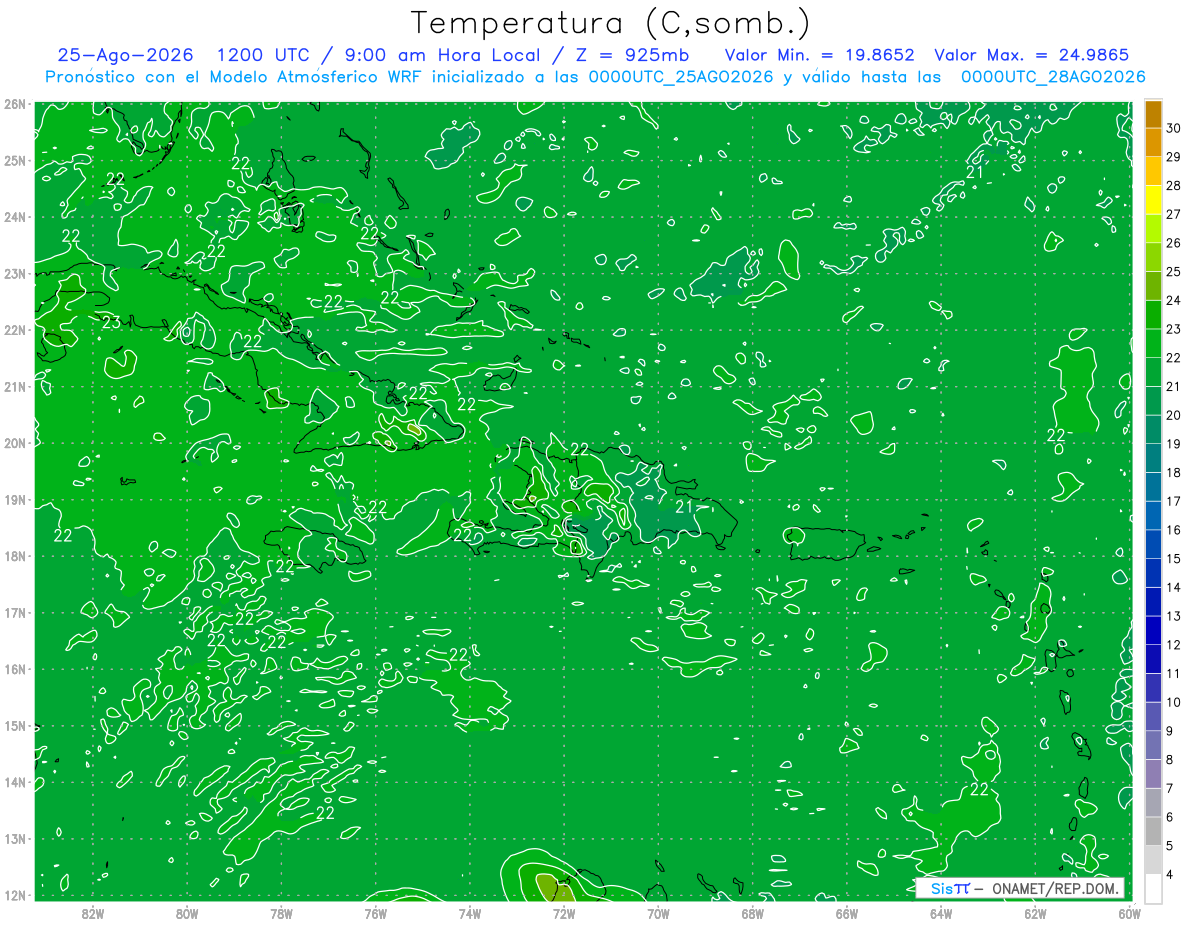Screen dimensions: 1200x927
Task: Select initialization time "0000UTC_25AGO2026"
Action: [x=682, y=77]
